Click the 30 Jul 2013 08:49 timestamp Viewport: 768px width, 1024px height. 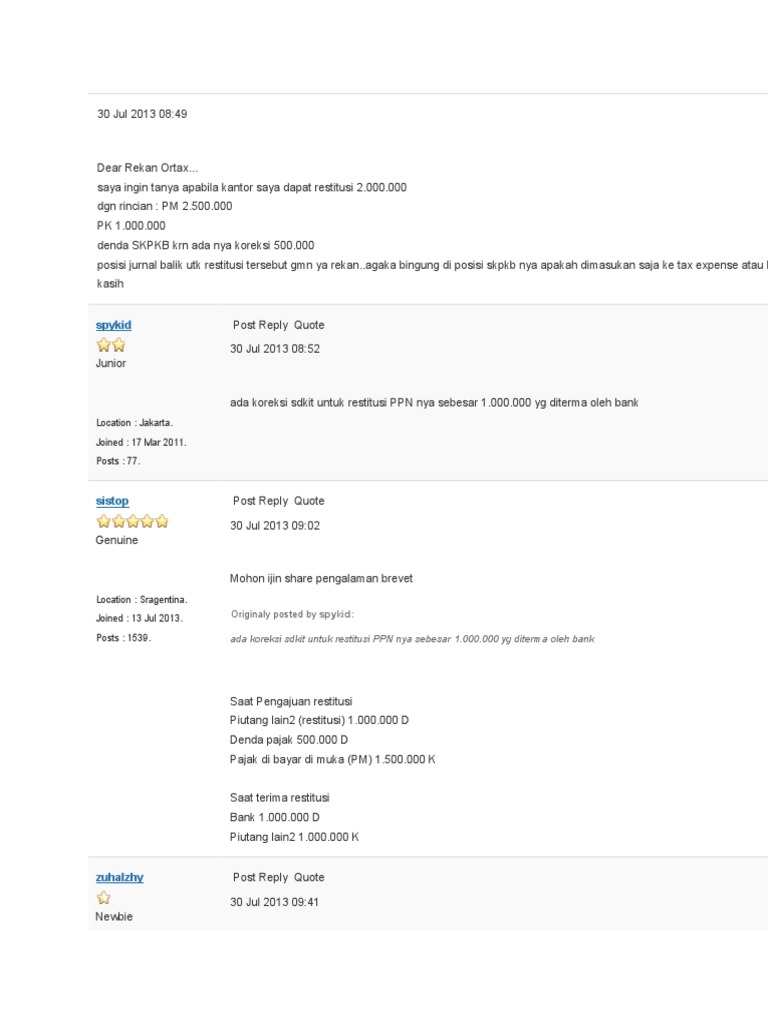(x=142, y=114)
